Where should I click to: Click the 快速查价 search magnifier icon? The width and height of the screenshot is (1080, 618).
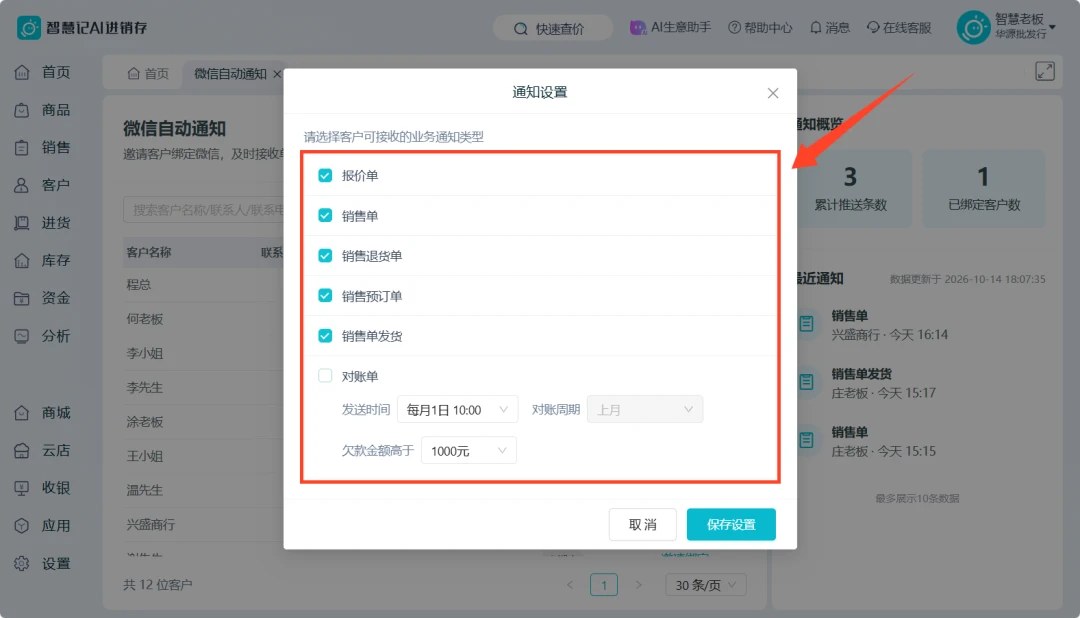[521, 29]
